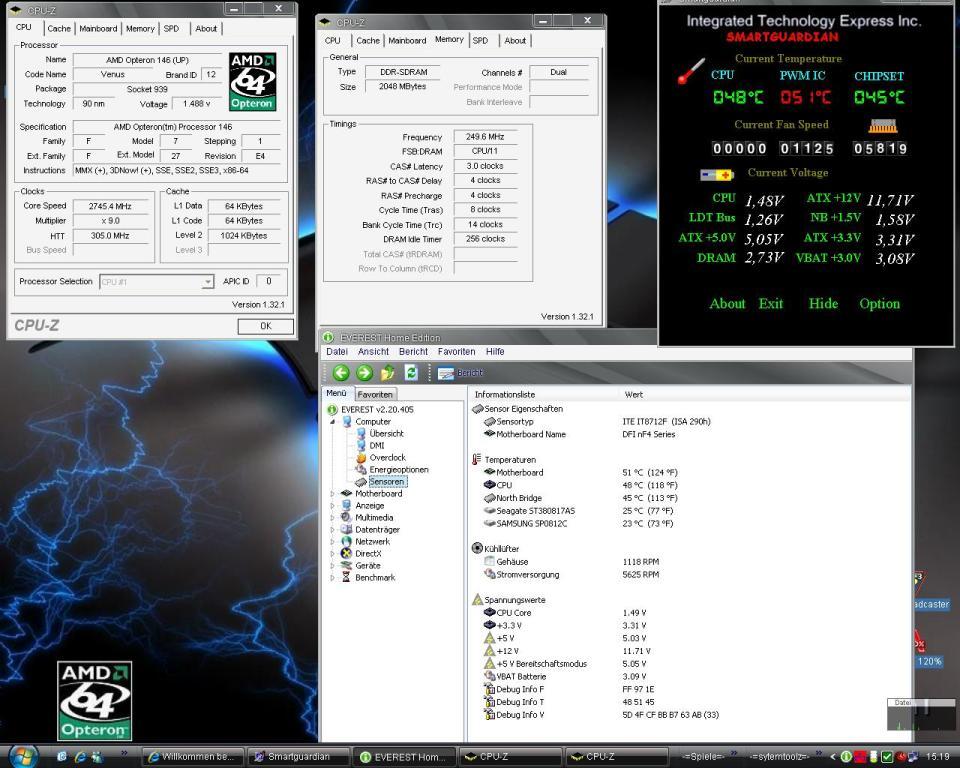Open Smartguardian taskbar button

299,757
